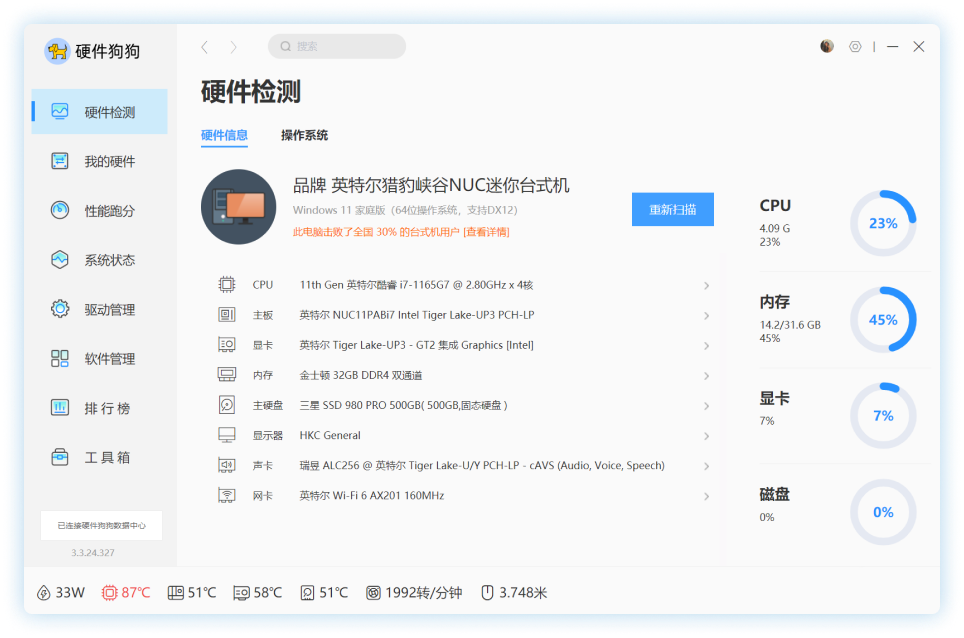This screenshot has height=638, width=964.
Task: Expand the 显卡 Tiger Lake-UP3 row chevron
Action: [706, 345]
